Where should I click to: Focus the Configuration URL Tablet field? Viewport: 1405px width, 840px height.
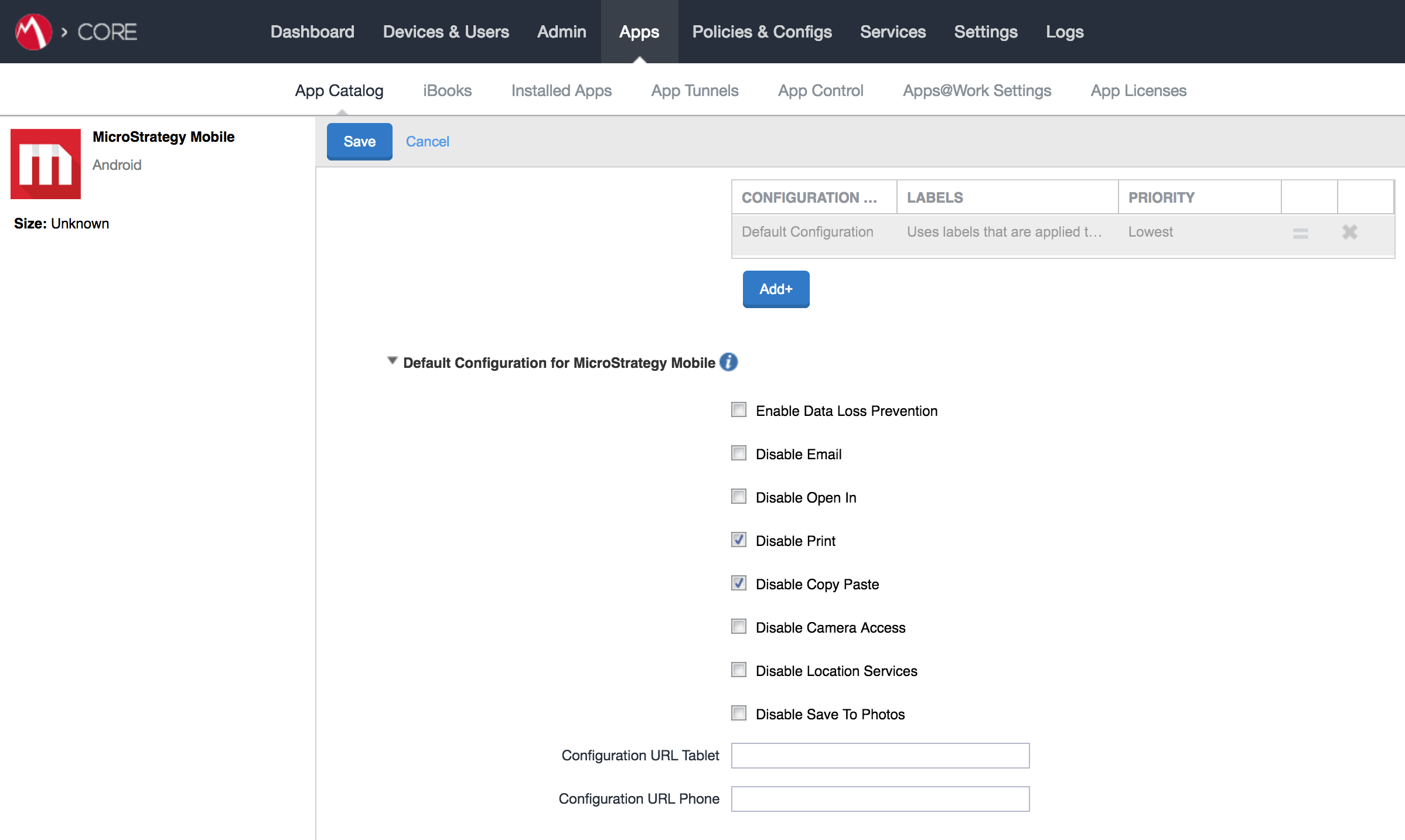pos(880,756)
